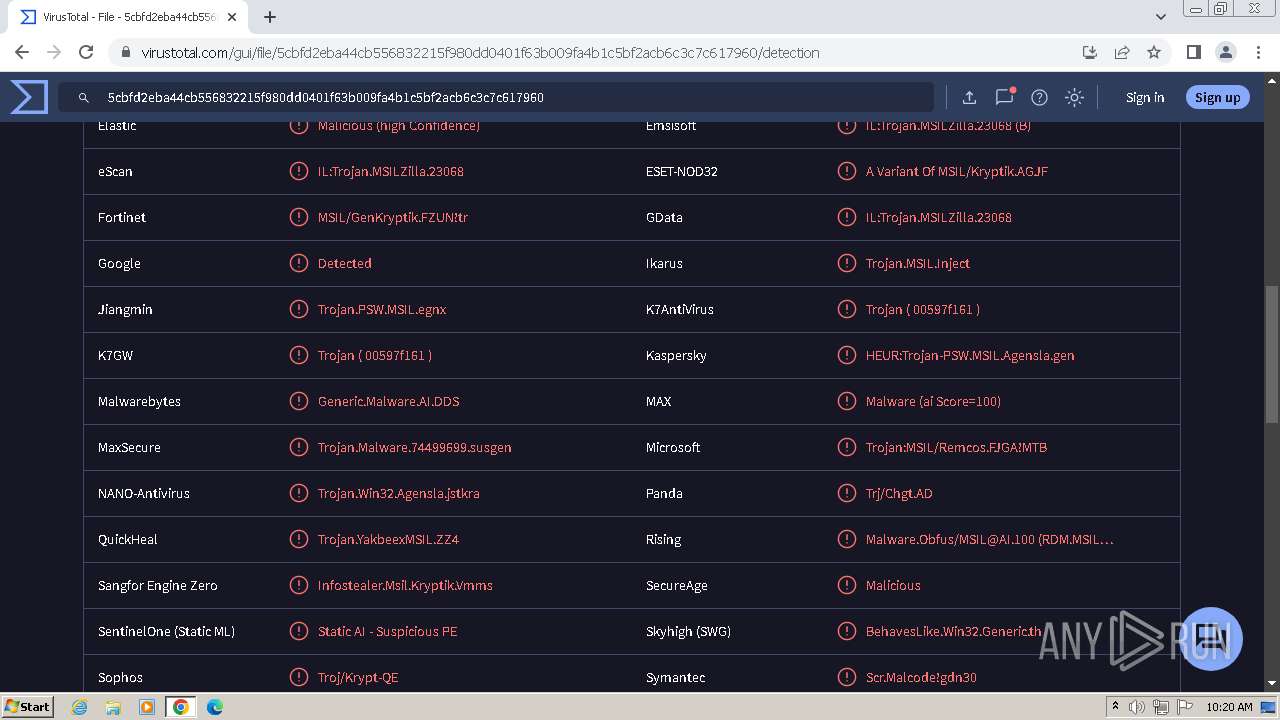
Task: Open the Chrome profile avatar
Action: point(1226,52)
